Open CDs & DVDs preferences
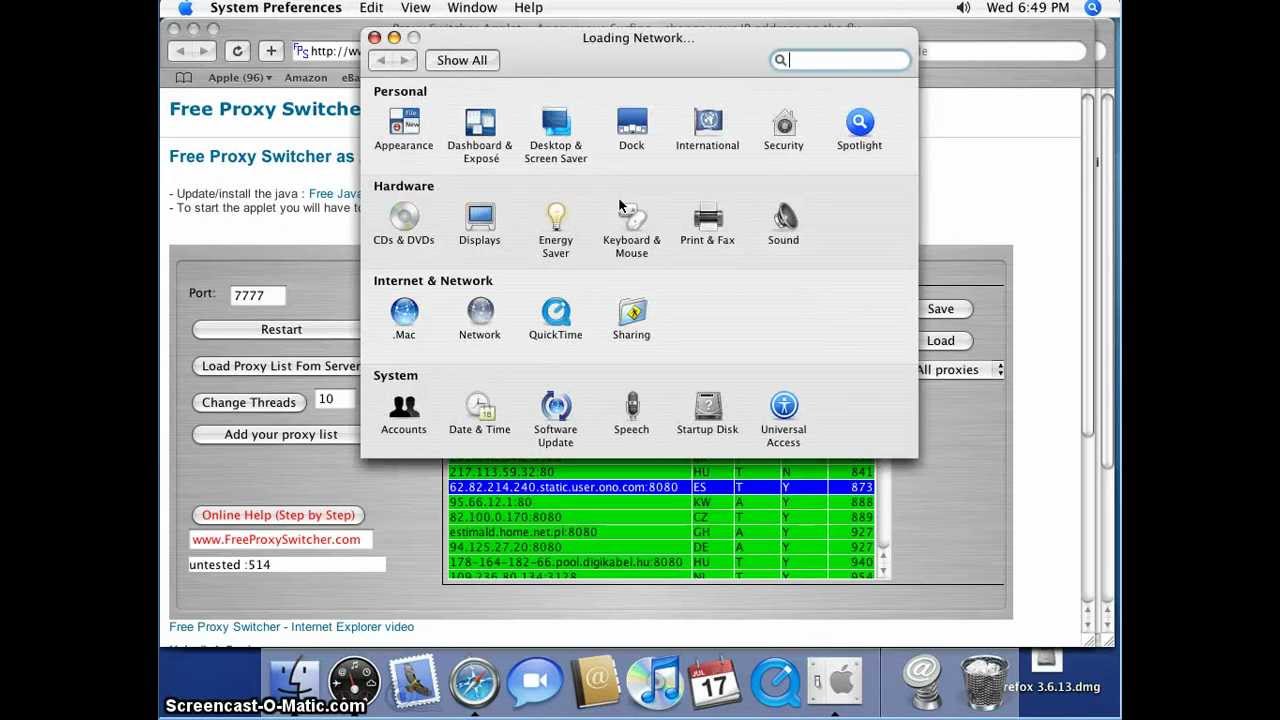The width and height of the screenshot is (1280, 720). tap(403, 224)
